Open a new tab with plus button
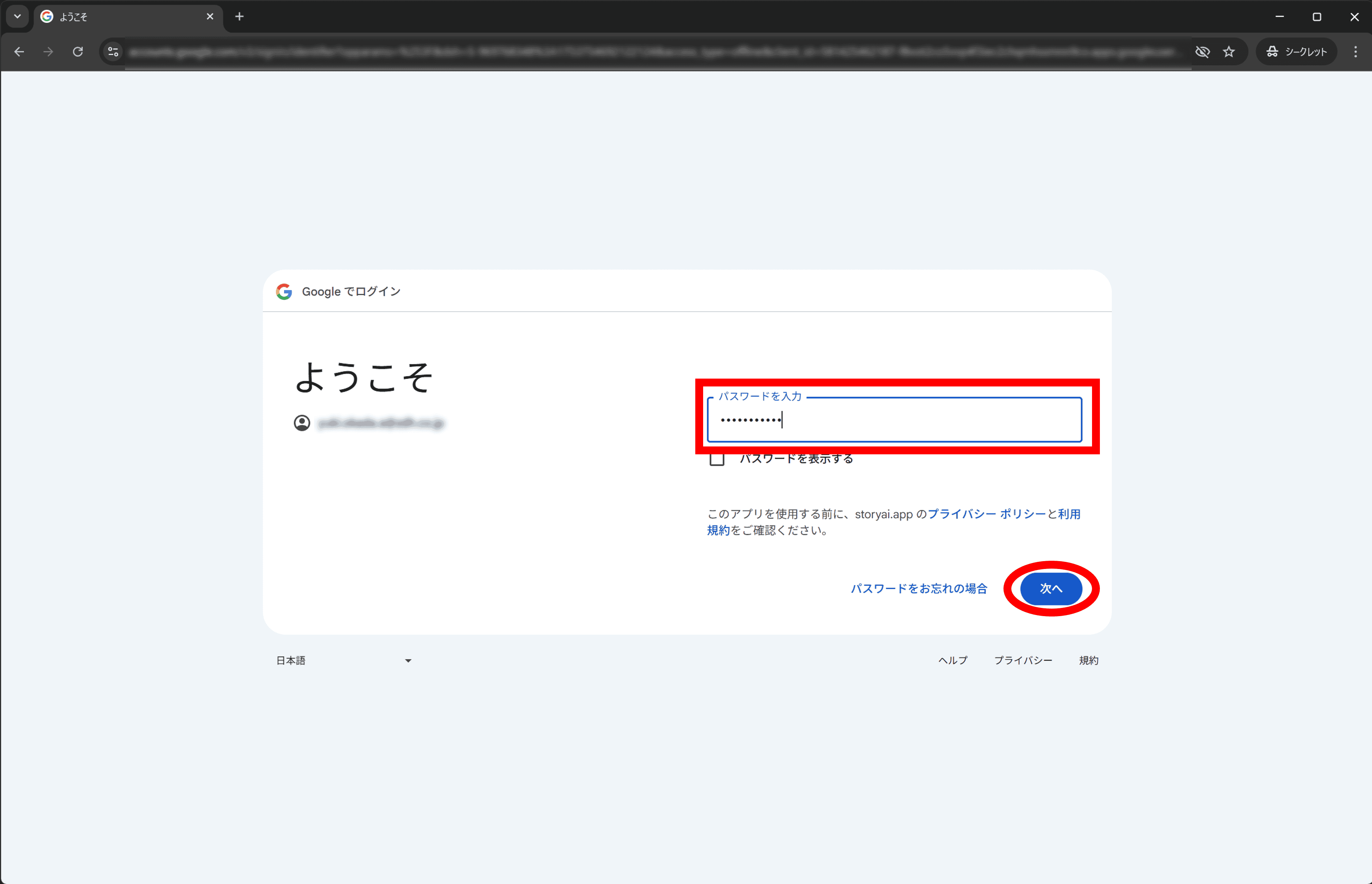Viewport: 1372px width, 884px height. (x=239, y=17)
